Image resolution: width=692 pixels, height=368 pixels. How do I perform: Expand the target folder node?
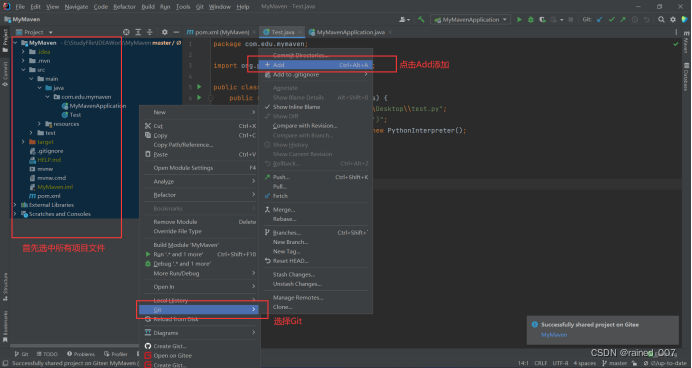pyautogui.click(x=23, y=142)
